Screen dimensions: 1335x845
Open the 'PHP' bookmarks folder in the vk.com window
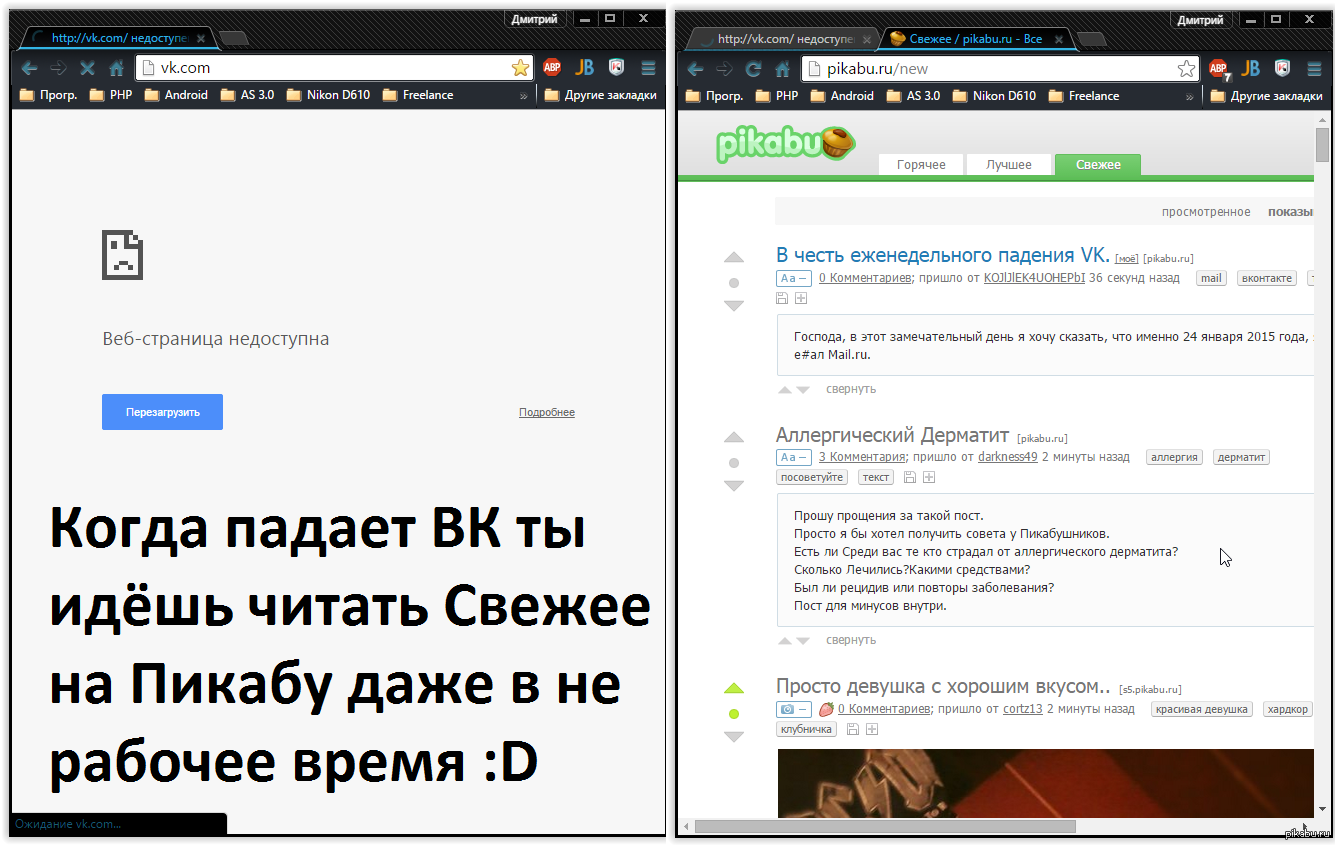tap(110, 95)
